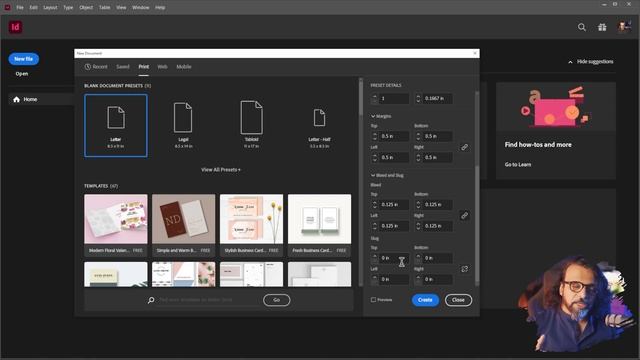Image resolution: width=640 pixels, height=360 pixels.
Task: Click the Right margin stepper arrows
Action: click(418, 157)
